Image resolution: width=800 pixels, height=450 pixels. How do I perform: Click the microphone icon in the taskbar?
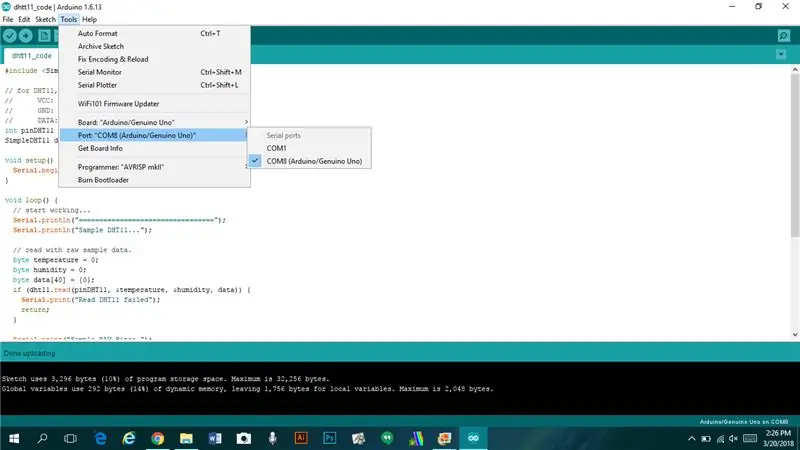click(272, 438)
